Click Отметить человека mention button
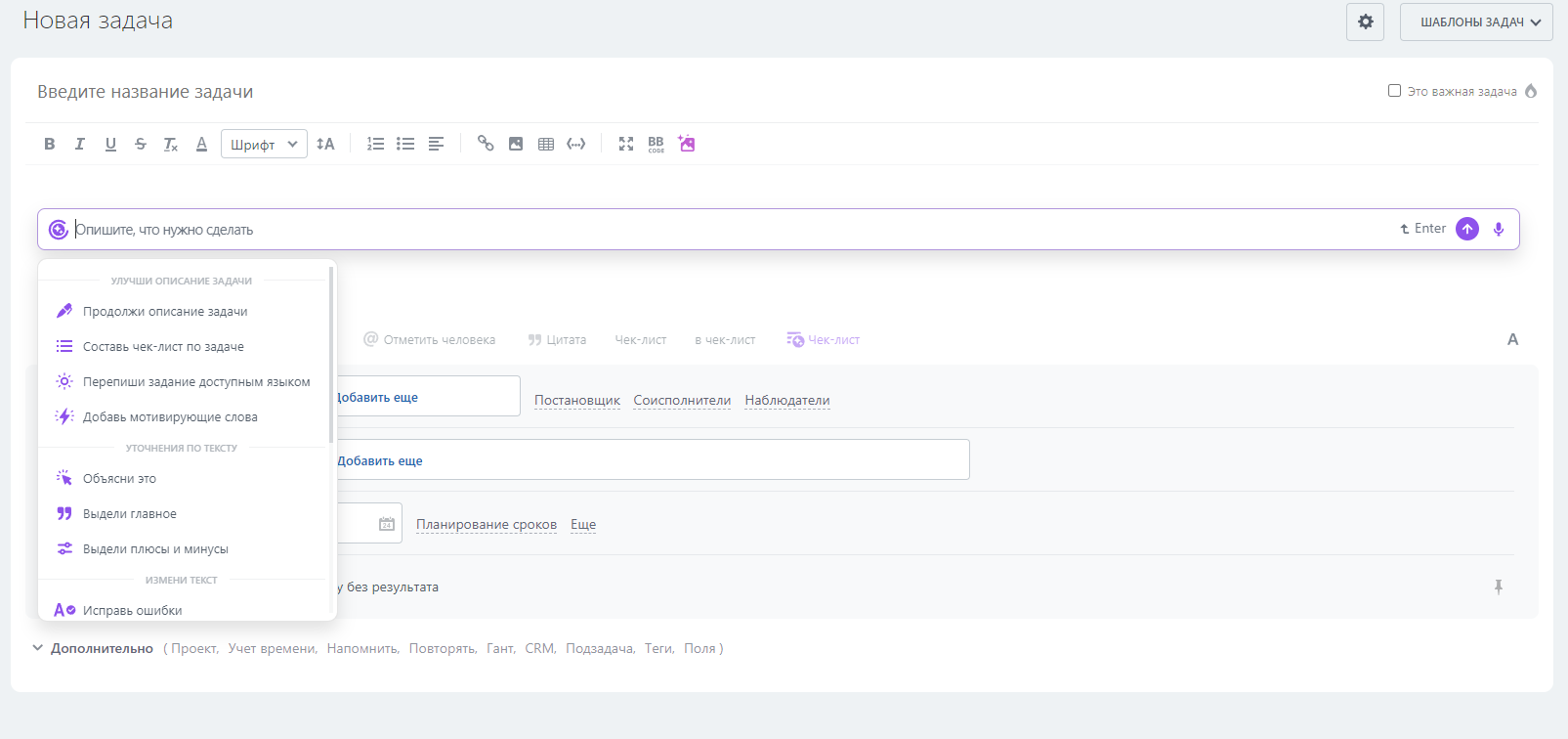Image resolution: width=1568 pixels, height=739 pixels. 430,340
